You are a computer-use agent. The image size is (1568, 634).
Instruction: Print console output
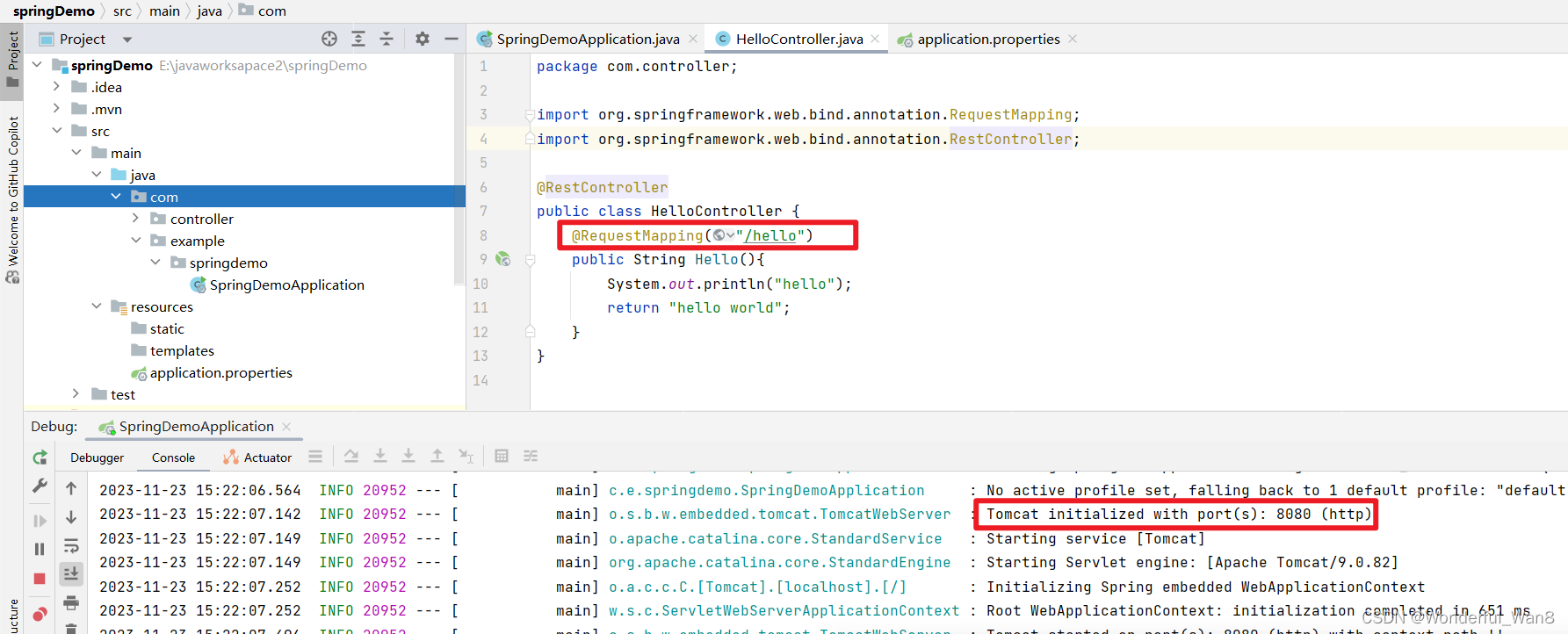click(x=71, y=602)
